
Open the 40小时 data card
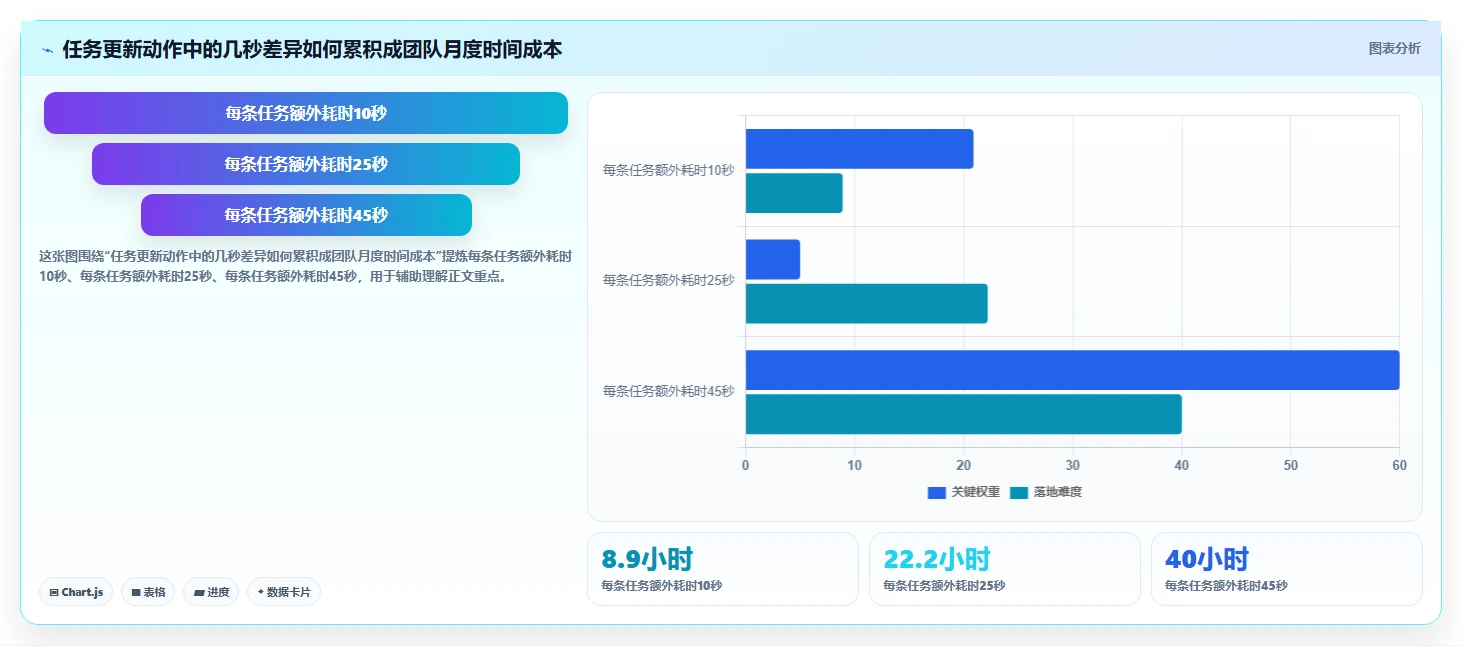1287,569
